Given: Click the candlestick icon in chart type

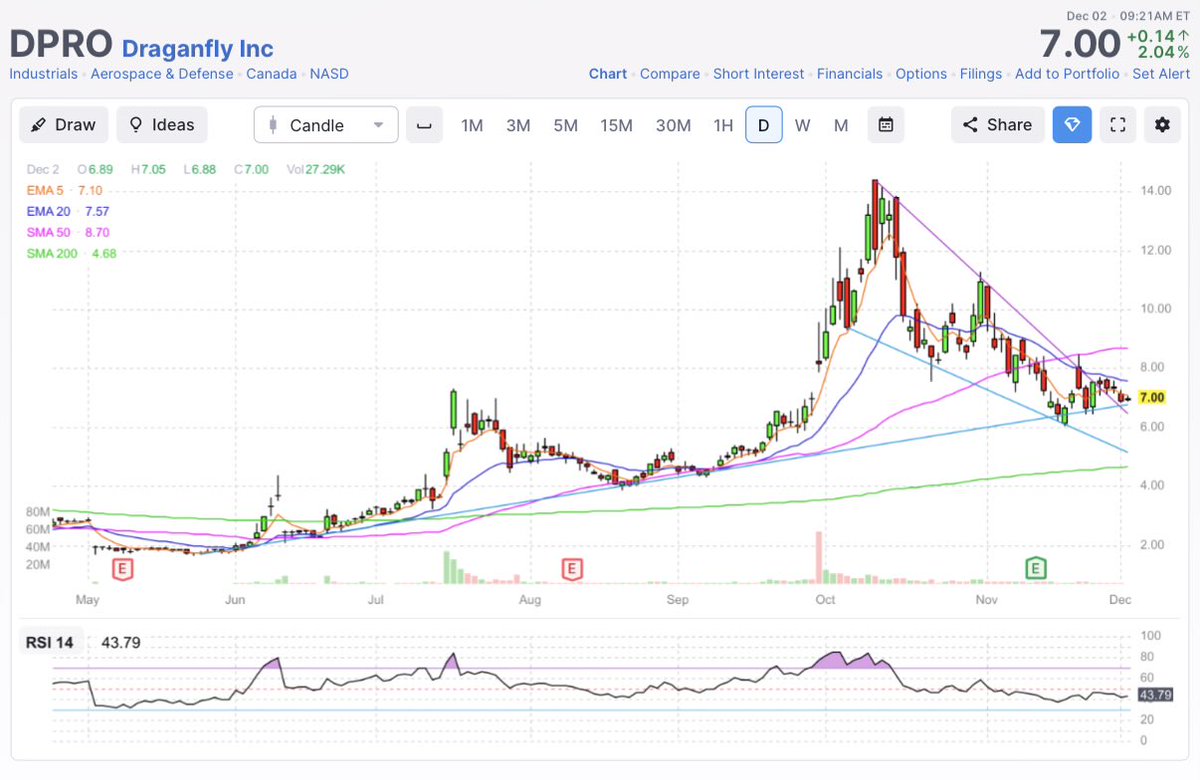Looking at the screenshot, I should click(x=272, y=125).
